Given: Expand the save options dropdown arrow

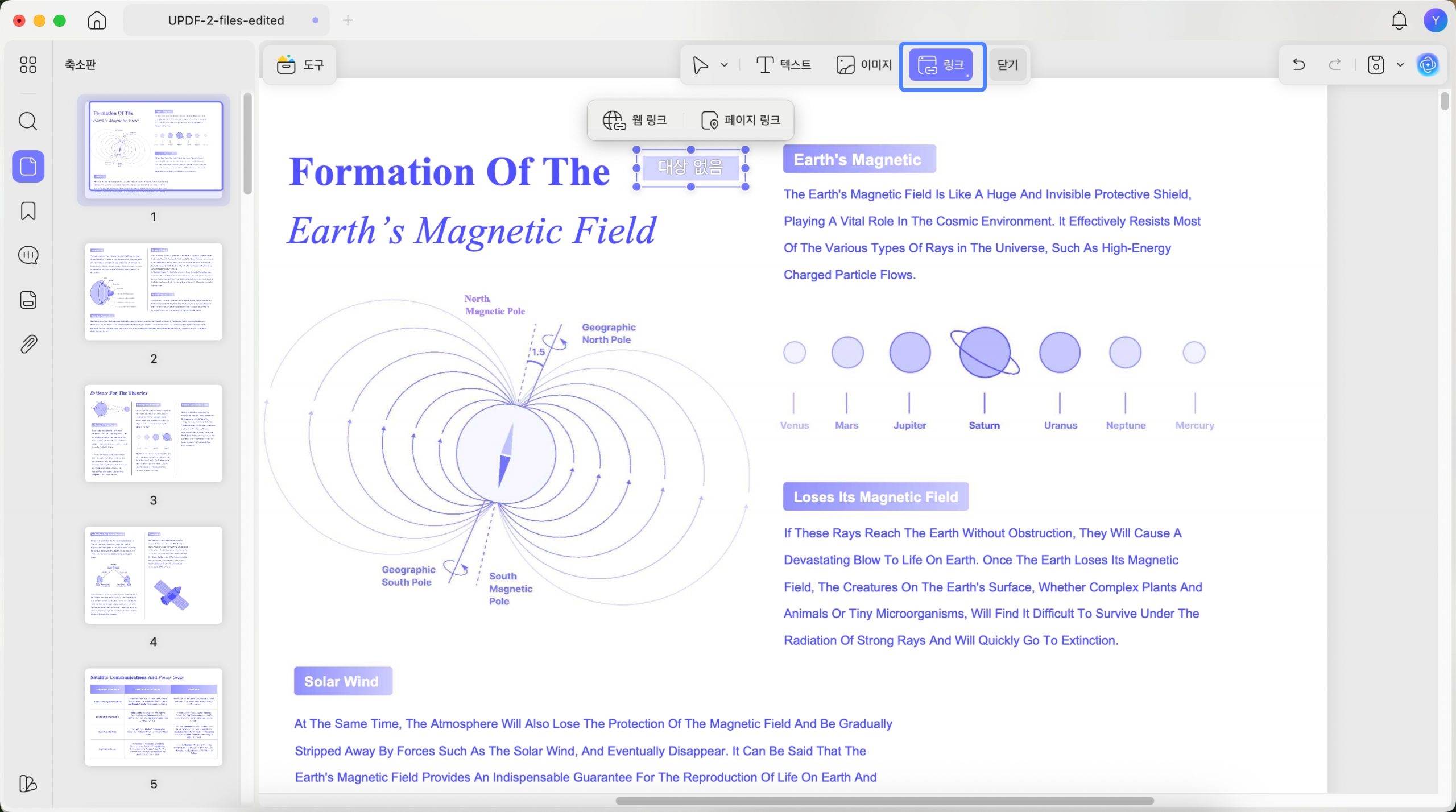Looking at the screenshot, I should pyautogui.click(x=1400, y=65).
